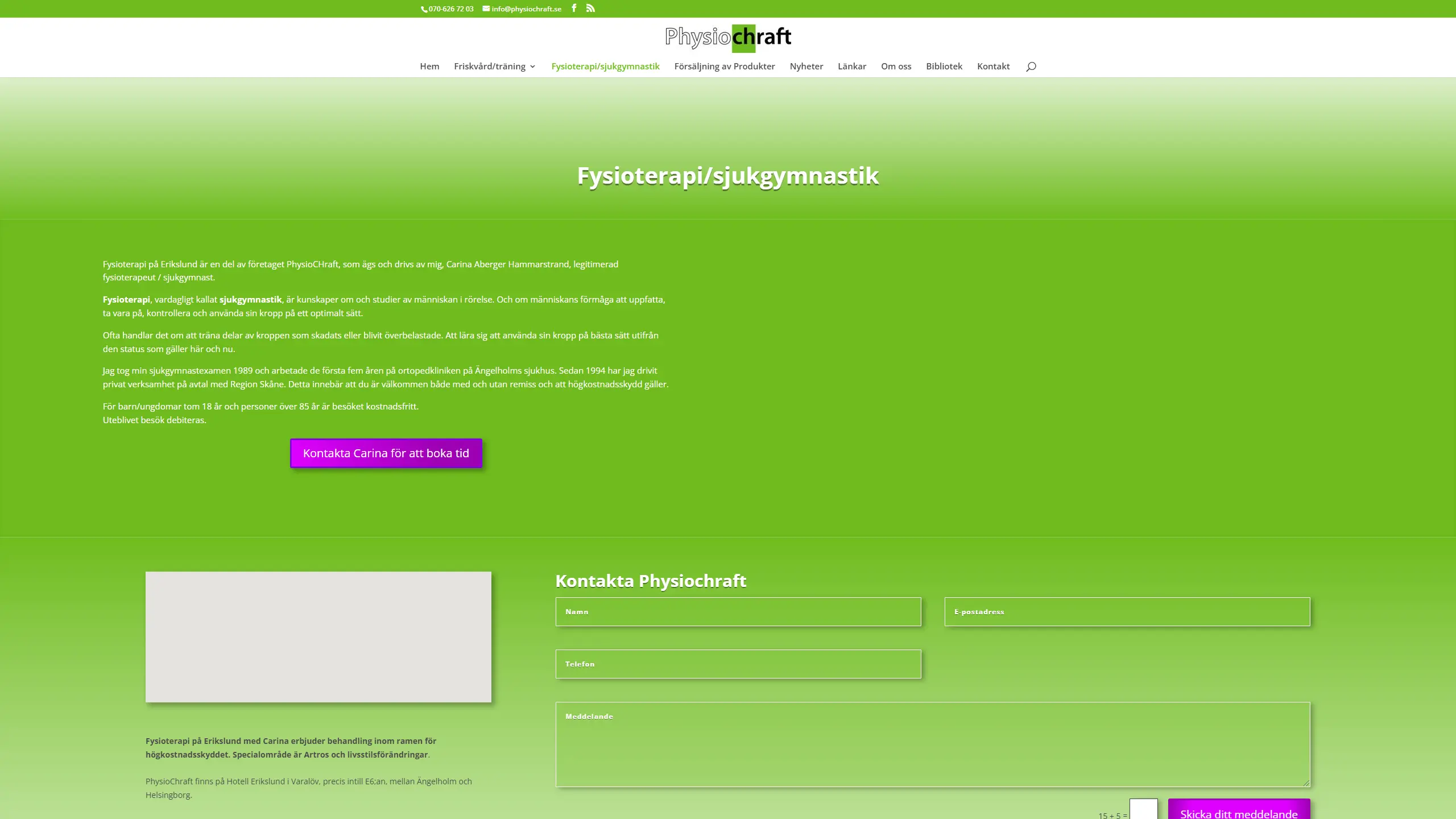Select the Nyheter menu item
Viewport: 1456px width, 819px height.
click(806, 66)
